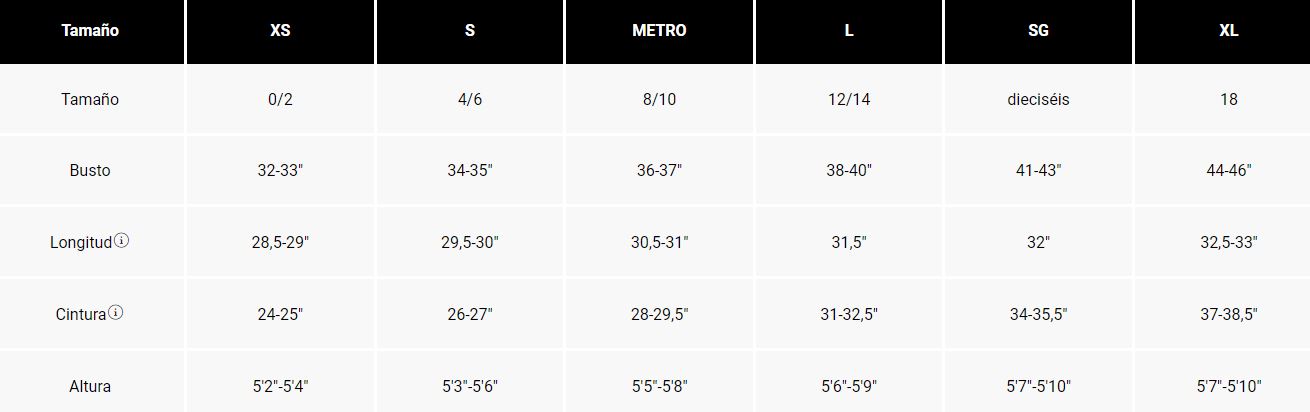Image resolution: width=1310 pixels, height=412 pixels.
Task: Click the info icon next to Longitud
Action: [122, 241]
